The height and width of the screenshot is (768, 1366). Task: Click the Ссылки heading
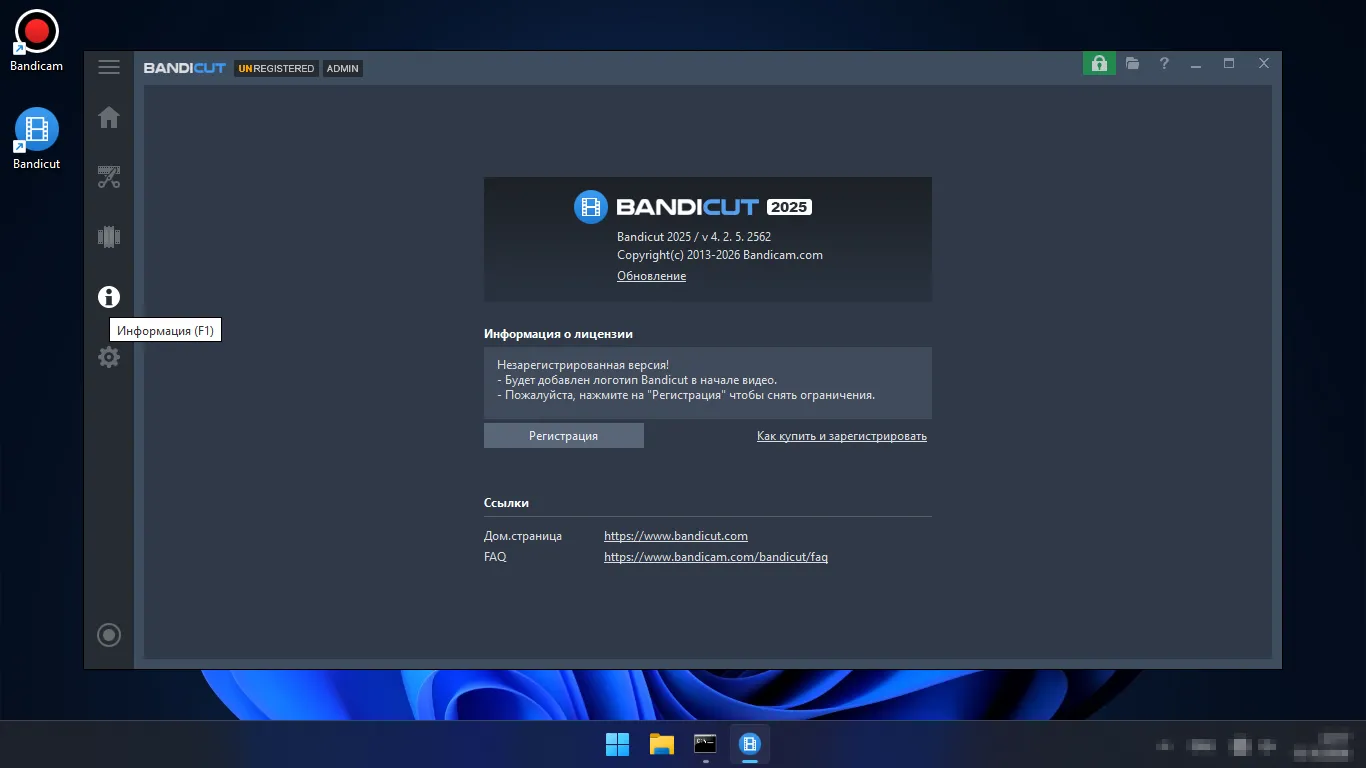click(506, 503)
